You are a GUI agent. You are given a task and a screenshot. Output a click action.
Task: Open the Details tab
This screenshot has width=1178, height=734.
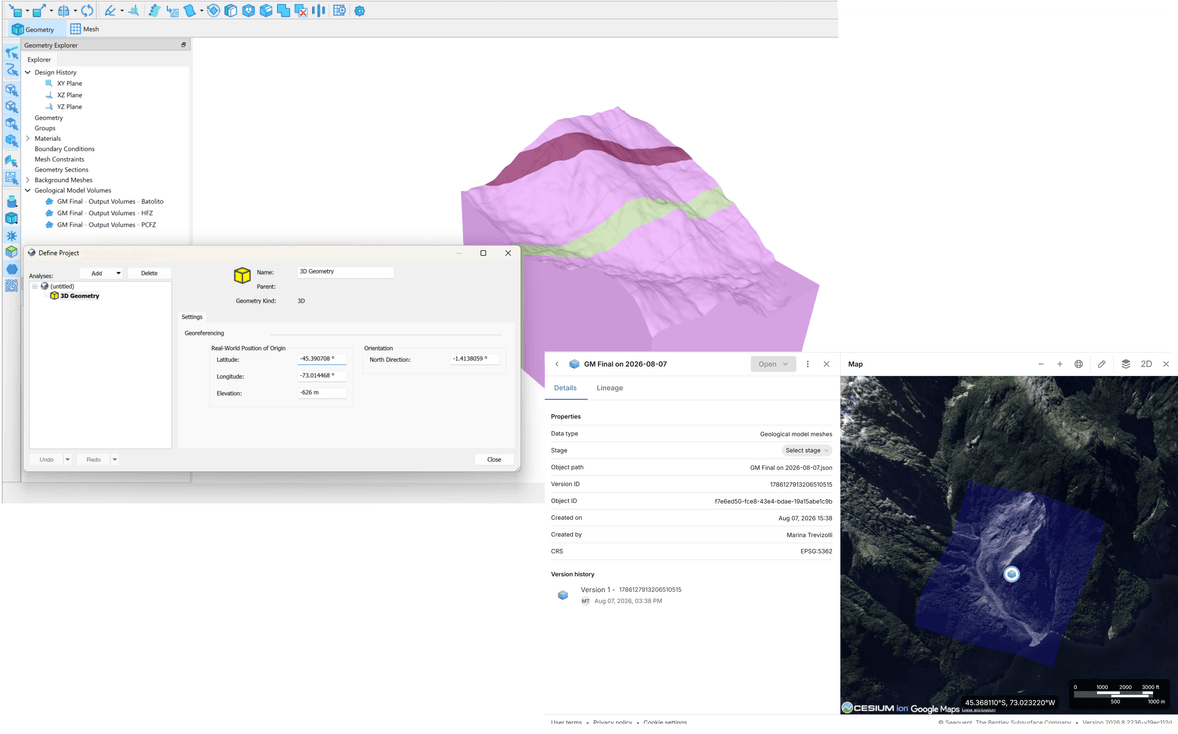click(565, 388)
